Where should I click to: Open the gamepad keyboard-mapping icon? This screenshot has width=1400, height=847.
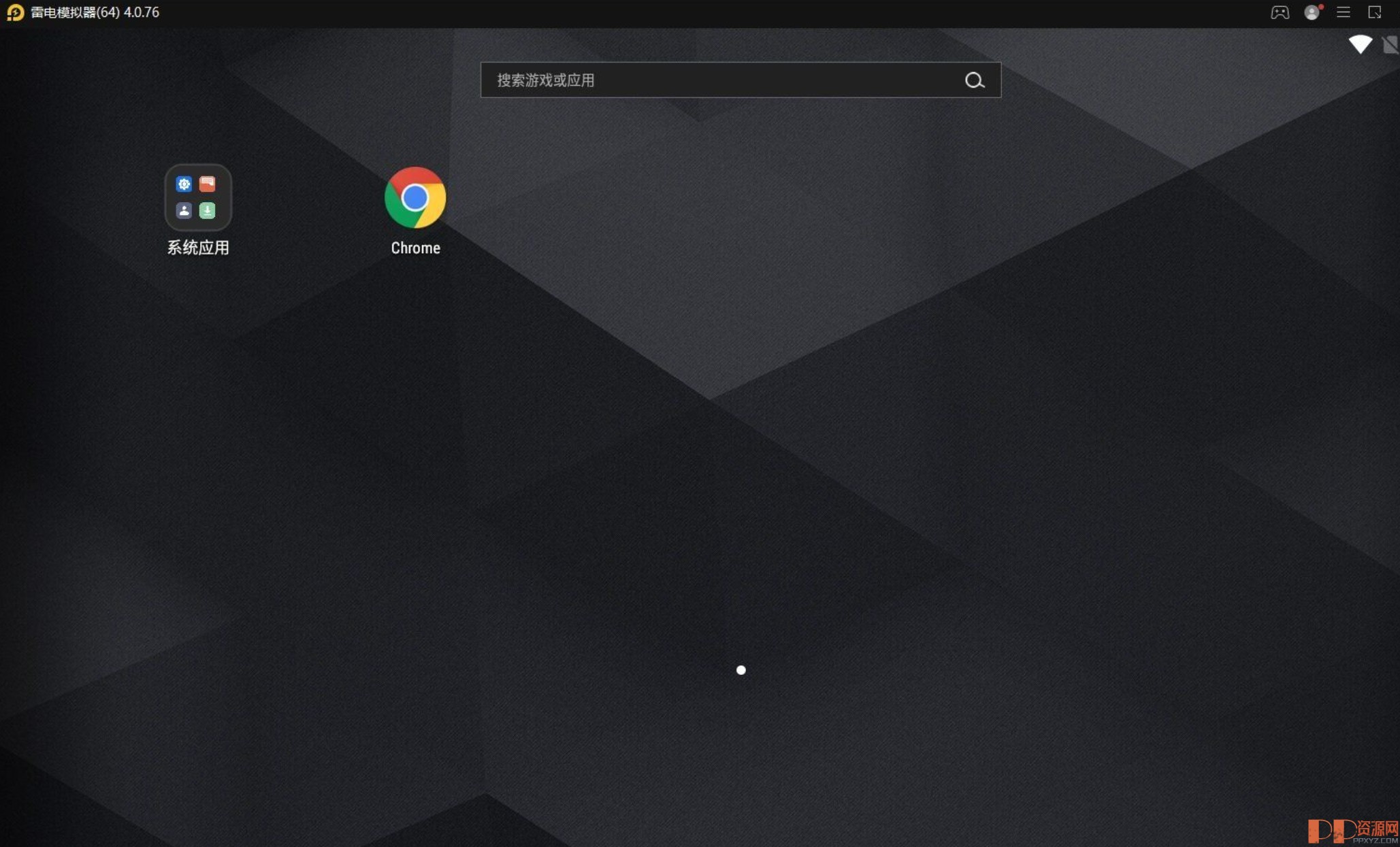pyautogui.click(x=1279, y=12)
